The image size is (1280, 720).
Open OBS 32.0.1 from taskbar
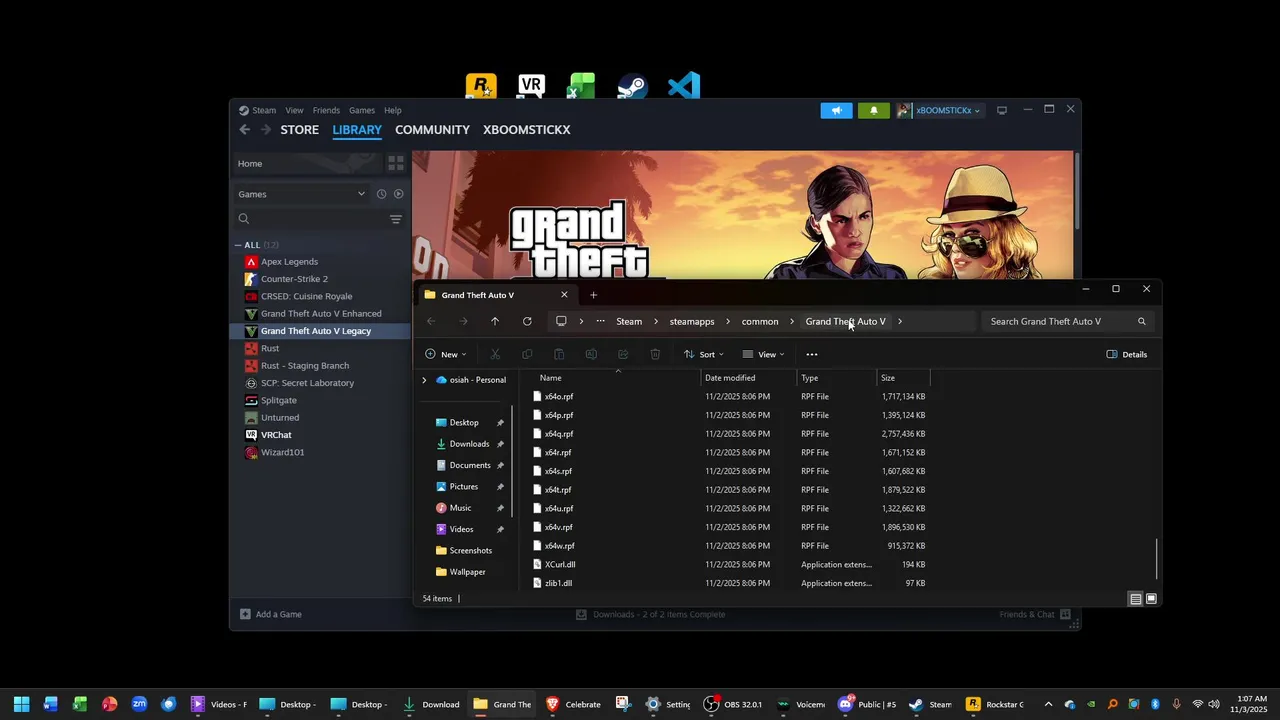733,704
